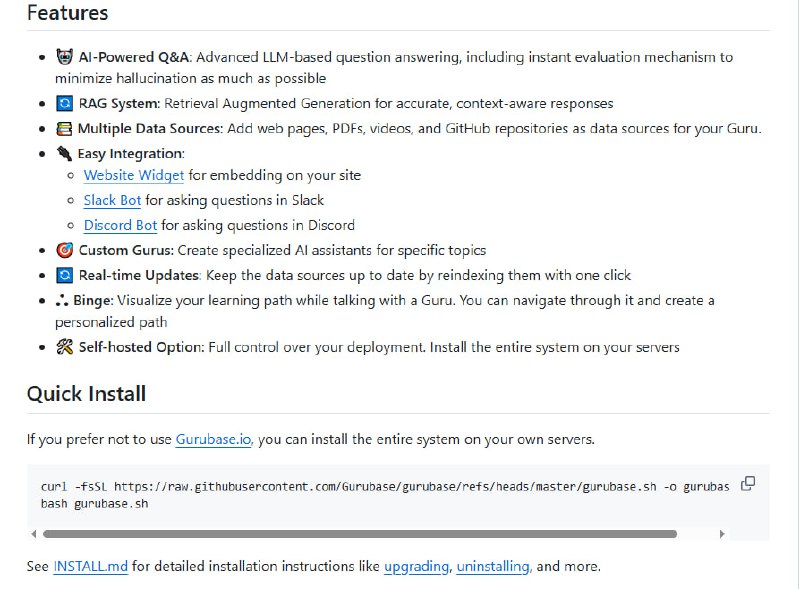
Task: Go to the upgrading instructions link
Action: tap(416, 566)
